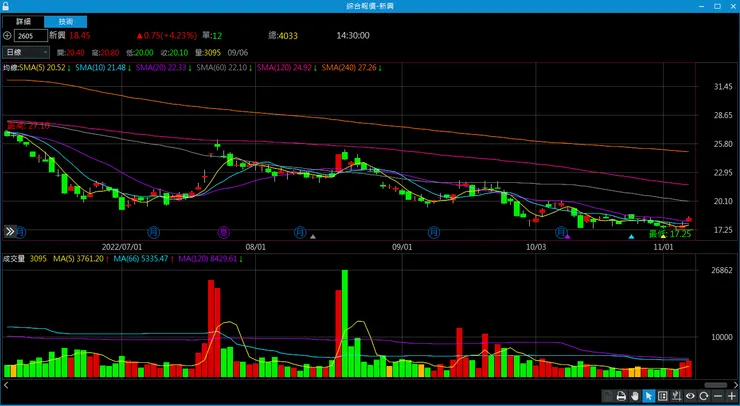Screen dimensions: 740x406
Task: Click the 成交量 volume label
Action: tap(14, 259)
